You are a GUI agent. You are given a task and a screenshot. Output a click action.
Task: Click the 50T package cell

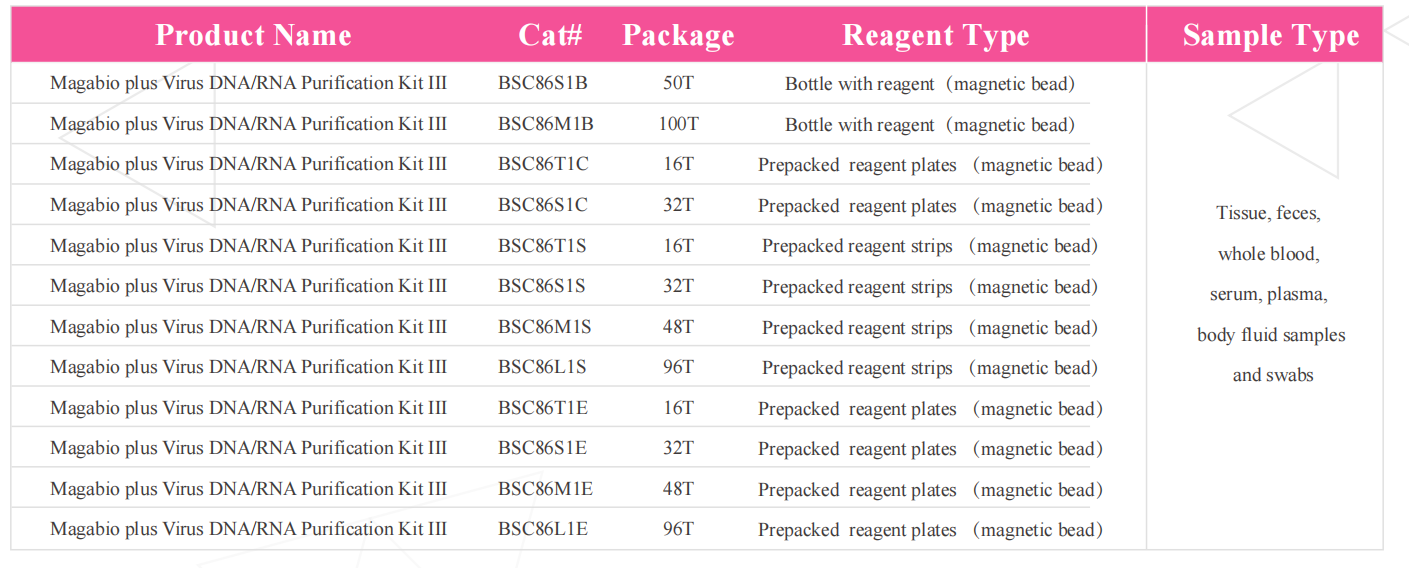tap(678, 83)
